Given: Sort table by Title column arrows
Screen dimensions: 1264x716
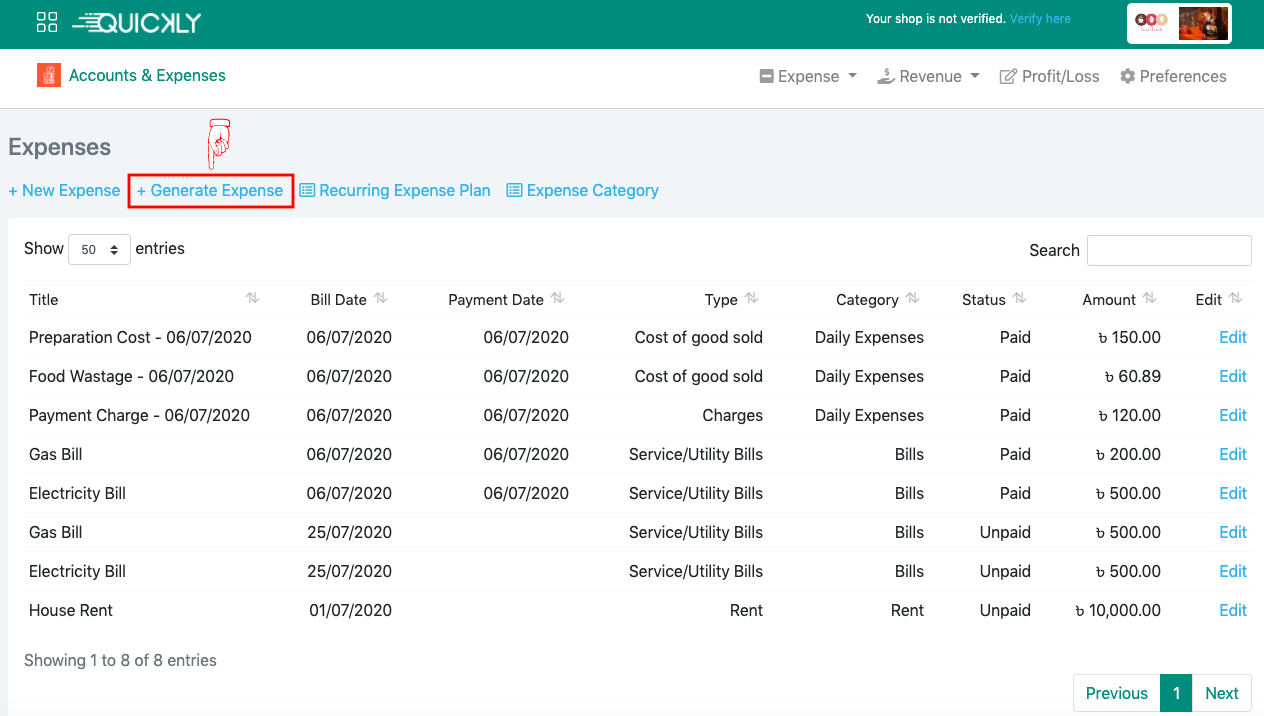Looking at the screenshot, I should (x=252, y=298).
